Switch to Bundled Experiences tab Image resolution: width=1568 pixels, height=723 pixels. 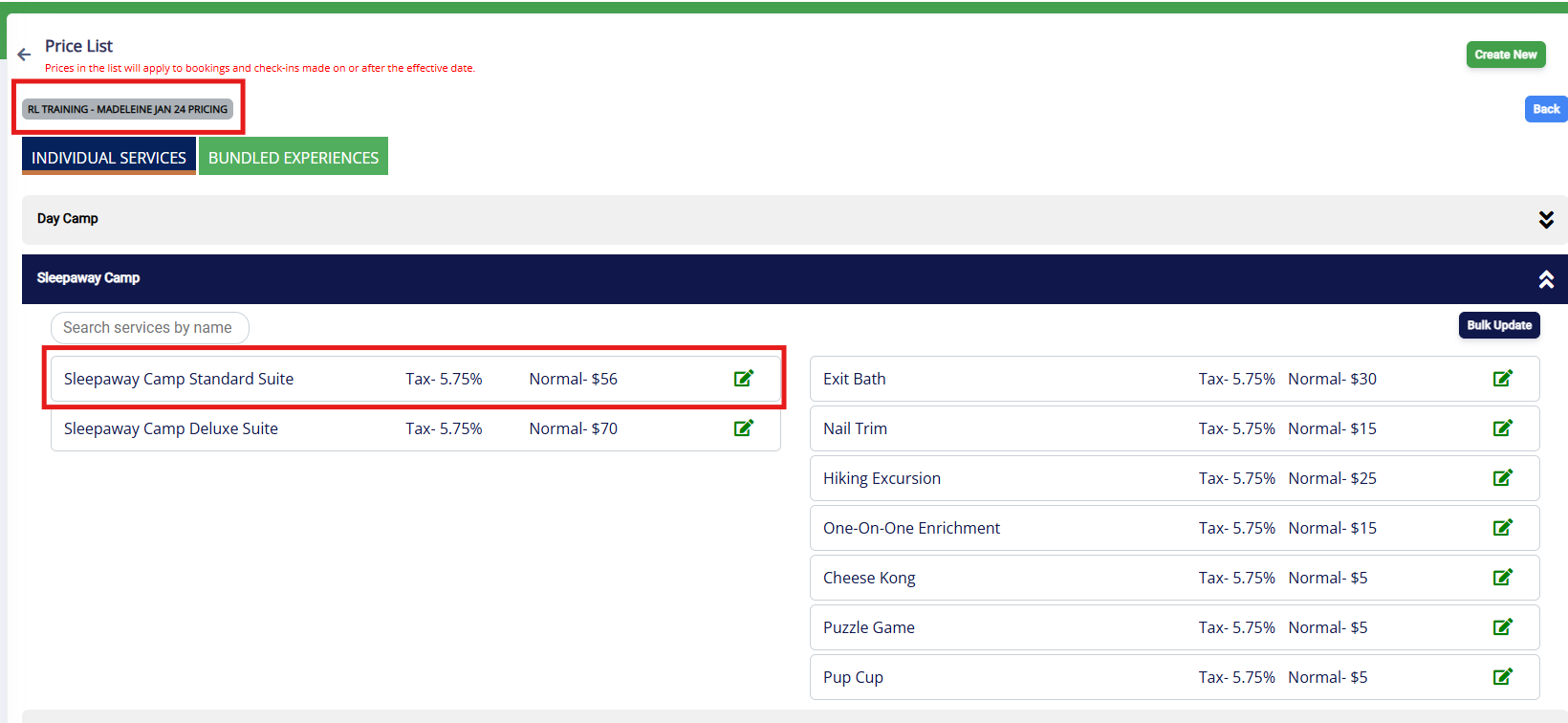pos(294,157)
